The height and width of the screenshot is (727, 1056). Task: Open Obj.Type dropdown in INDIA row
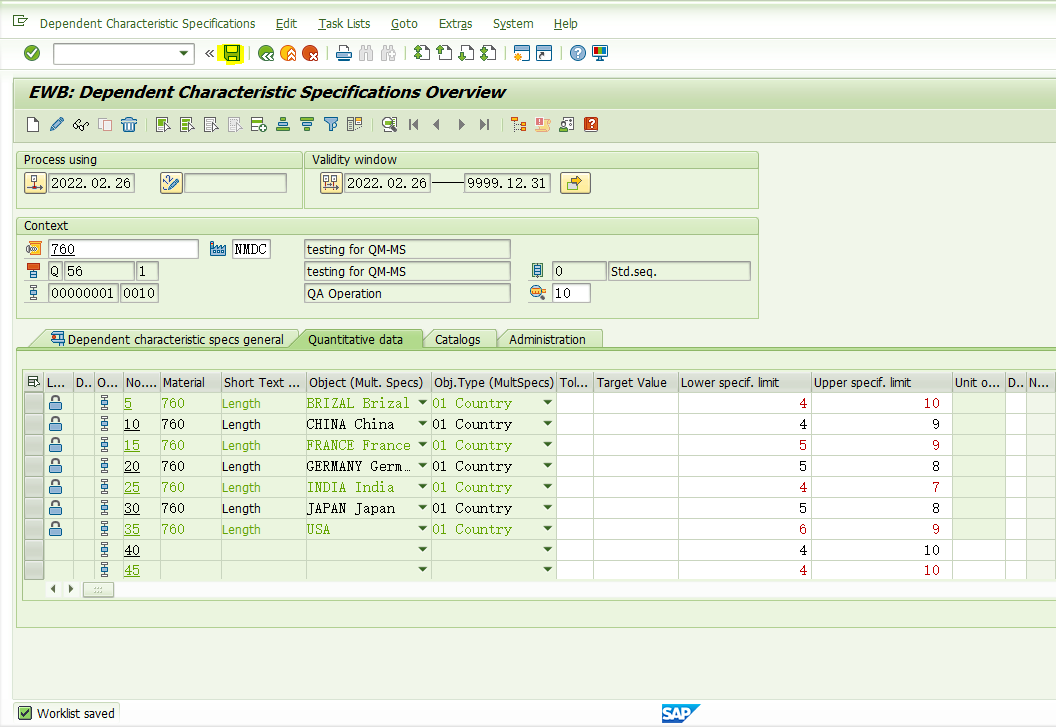tap(548, 487)
